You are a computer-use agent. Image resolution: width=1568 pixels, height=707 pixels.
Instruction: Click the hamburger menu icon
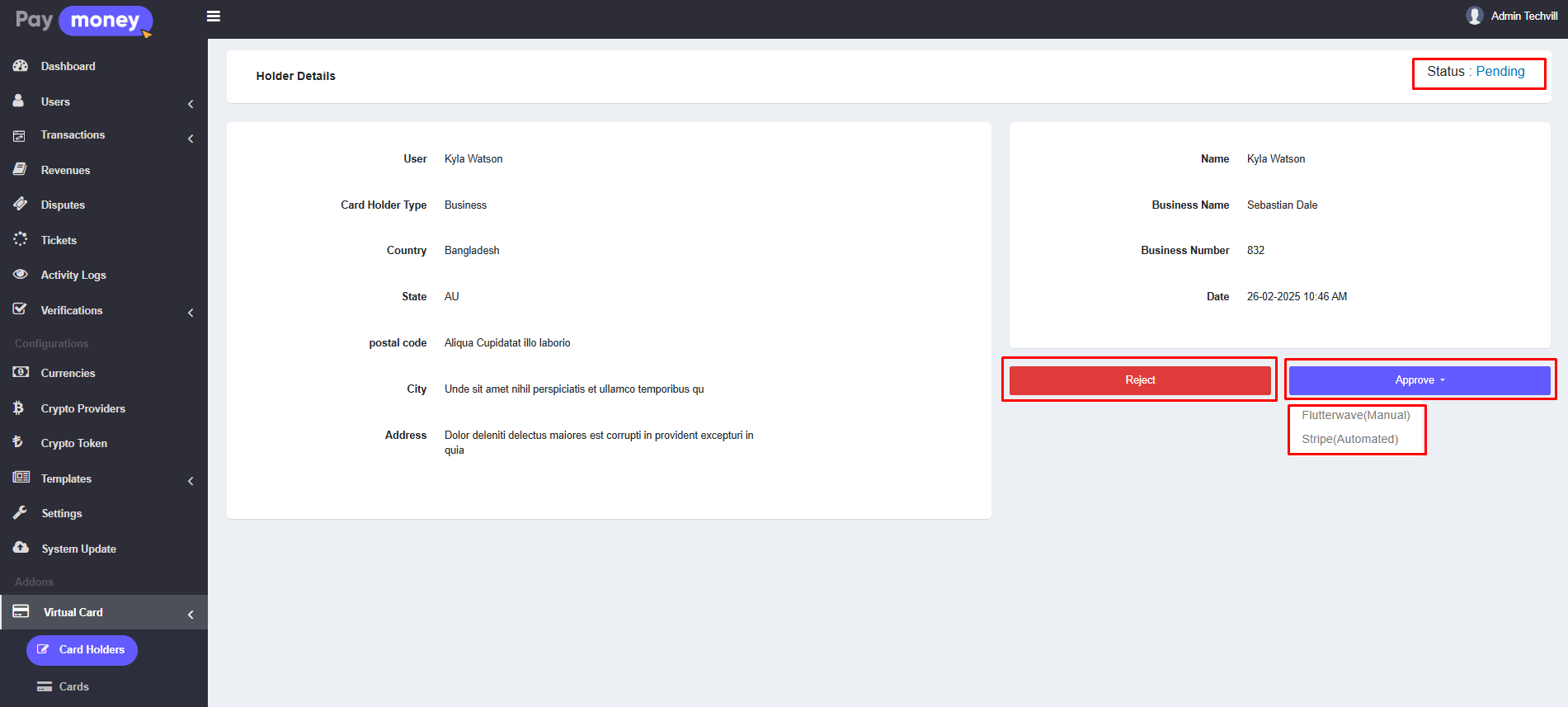[x=213, y=16]
